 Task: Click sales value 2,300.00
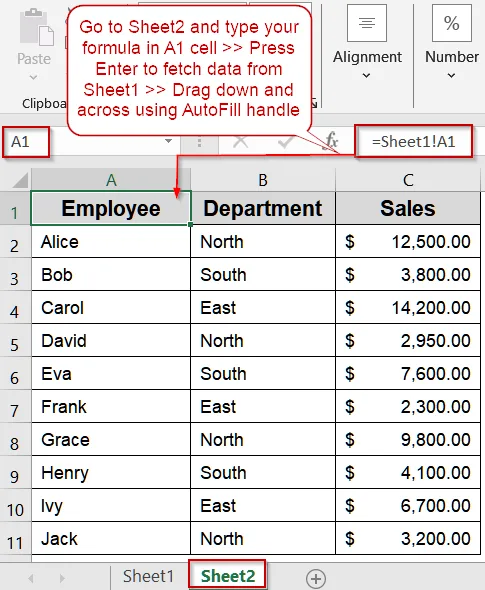click(x=408, y=406)
